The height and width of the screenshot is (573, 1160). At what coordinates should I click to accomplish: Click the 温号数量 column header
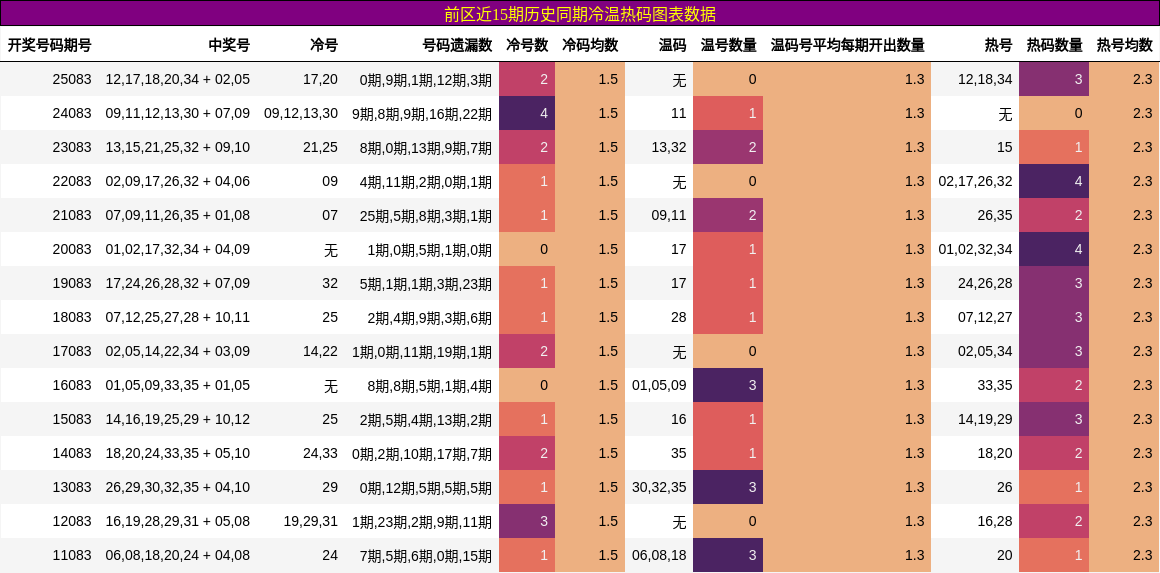tap(729, 45)
